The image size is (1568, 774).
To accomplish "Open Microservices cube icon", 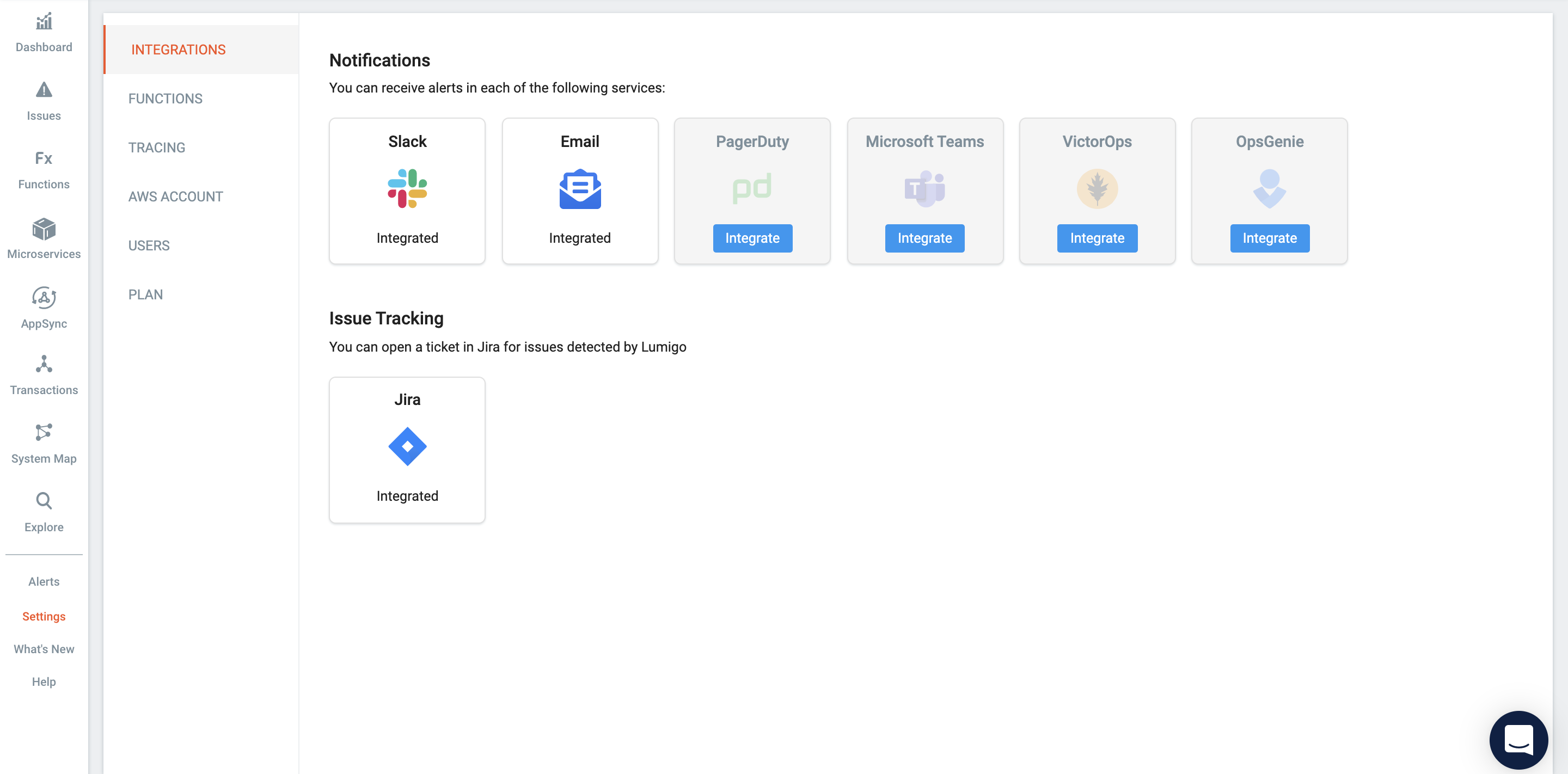I will coord(44,229).
